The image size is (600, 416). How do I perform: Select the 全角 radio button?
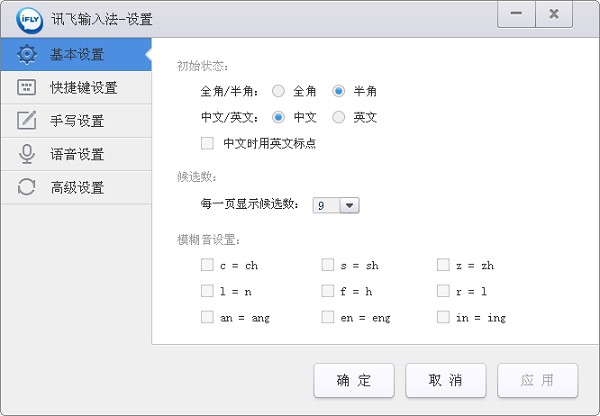tap(279, 91)
